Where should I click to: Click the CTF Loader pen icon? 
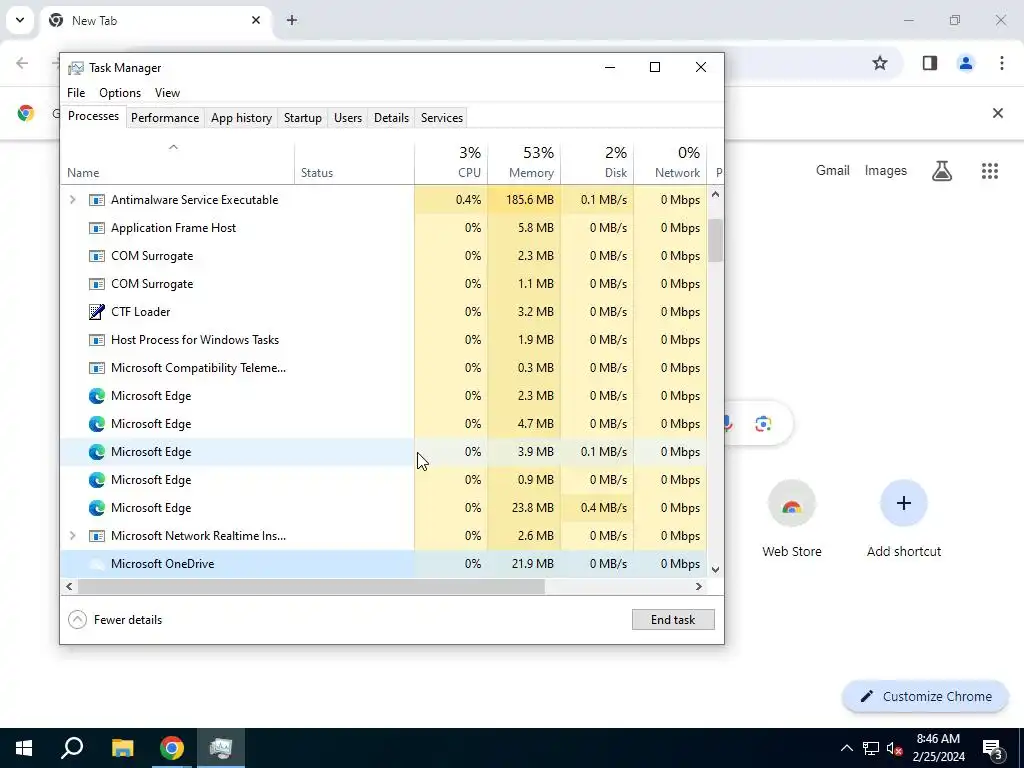click(97, 312)
